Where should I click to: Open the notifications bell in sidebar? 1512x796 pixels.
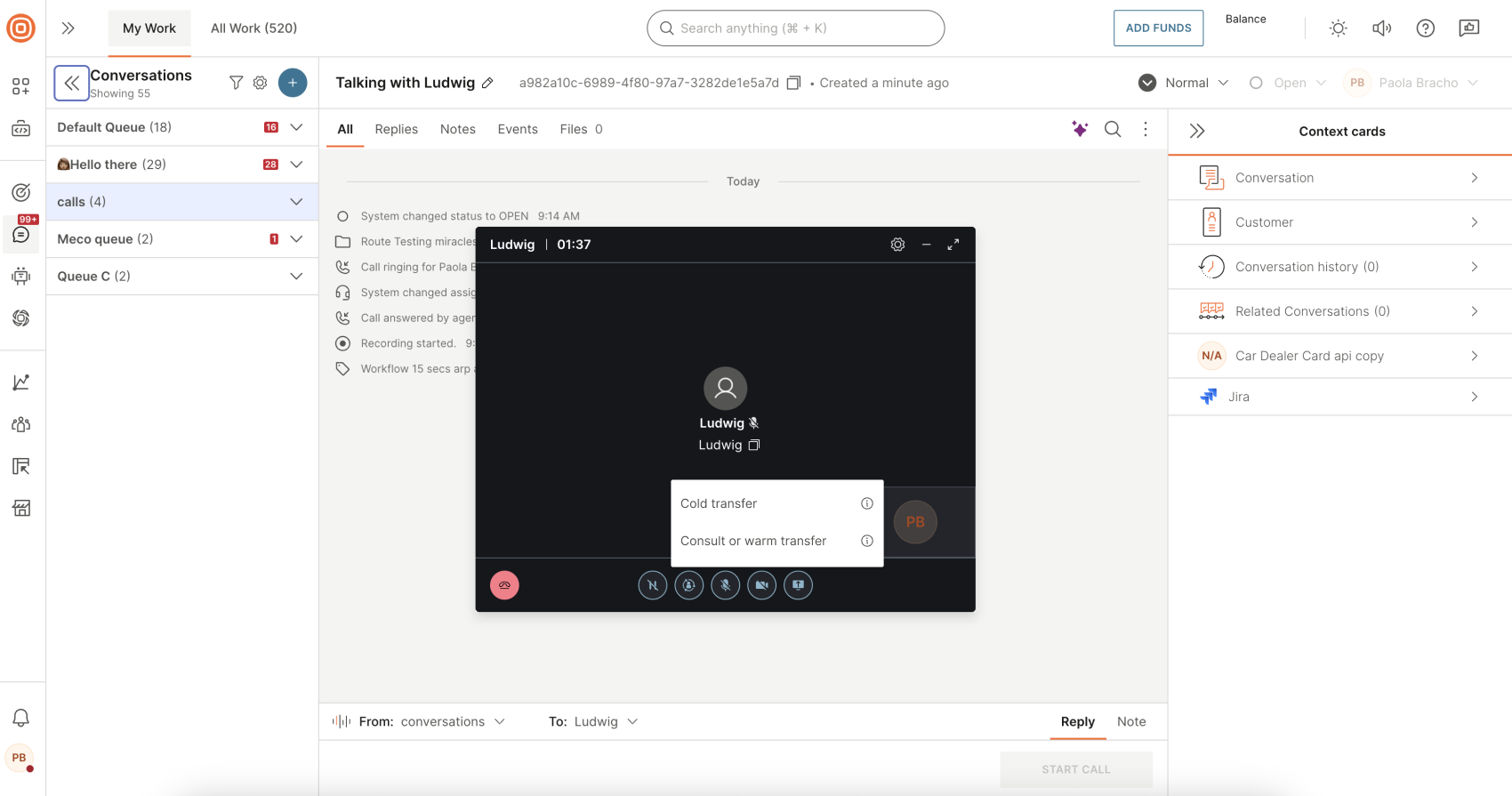[x=21, y=718]
